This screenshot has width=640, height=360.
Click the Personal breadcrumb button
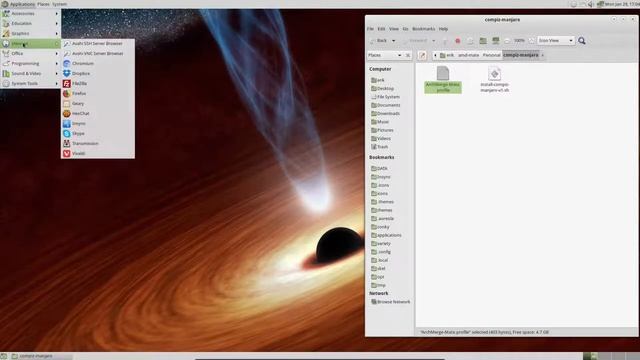pos(491,55)
